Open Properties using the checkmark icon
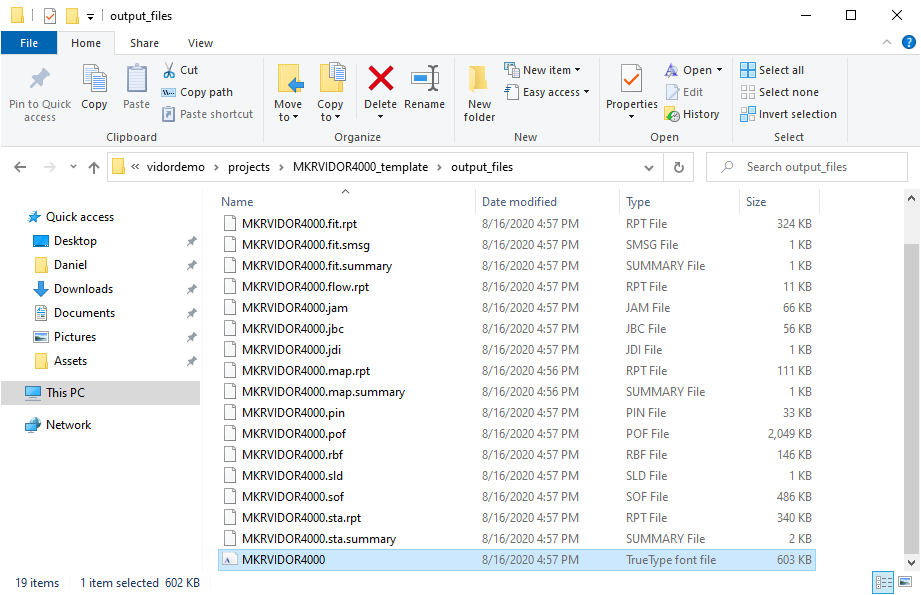921x595 pixels. (631, 79)
